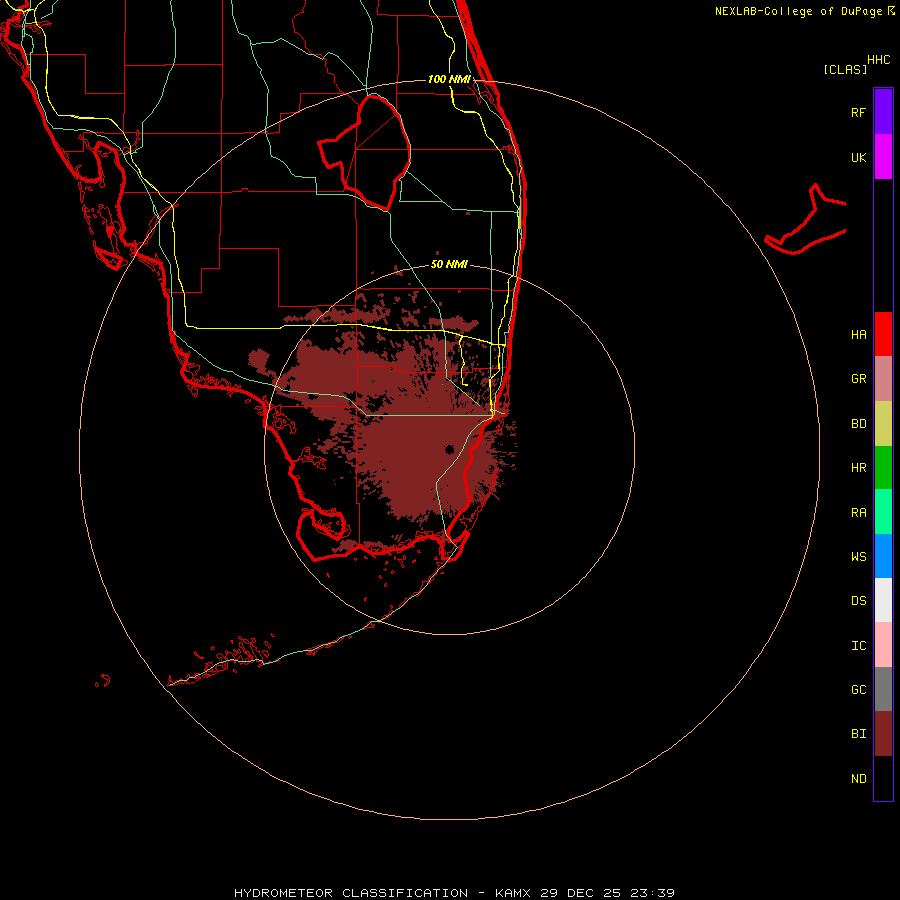Viewport: 900px width, 900px height.
Task: Click the 29 DEC 25 date
Action: tap(580, 893)
